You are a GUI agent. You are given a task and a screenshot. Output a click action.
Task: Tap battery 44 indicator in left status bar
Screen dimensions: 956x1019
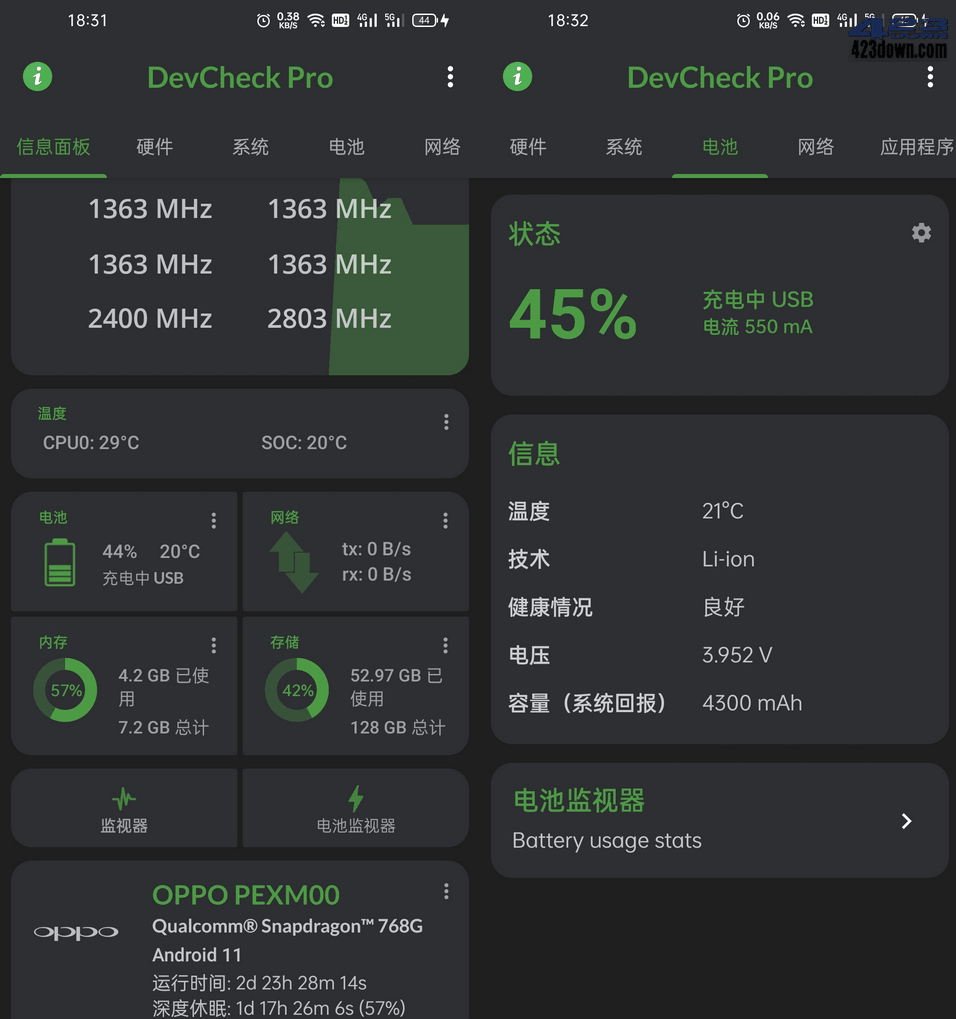click(x=424, y=21)
